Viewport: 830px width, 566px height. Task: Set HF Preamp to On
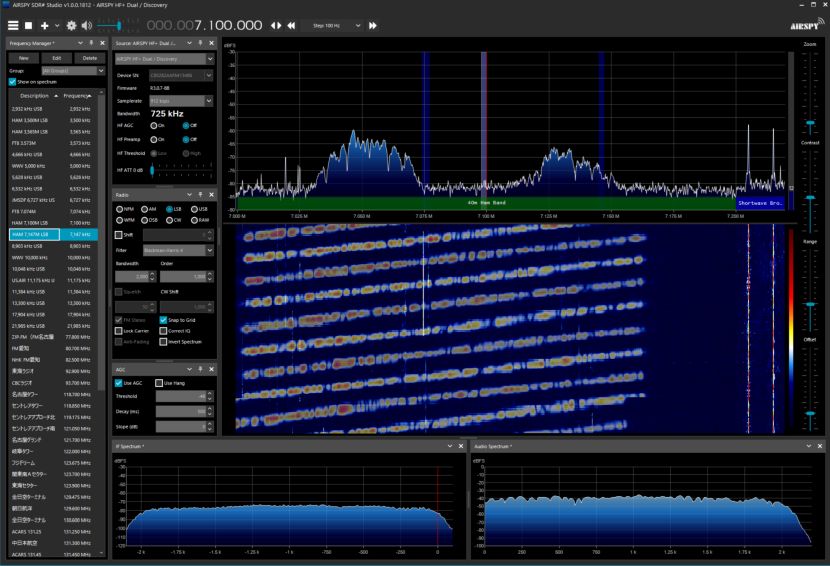click(x=154, y=139)
